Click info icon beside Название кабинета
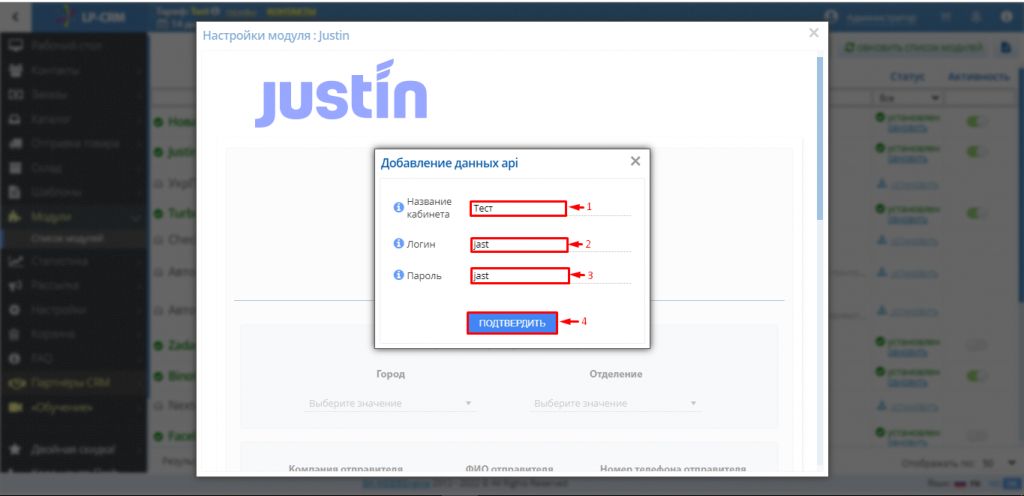The width and height of the screenshot is (1024, 496). tap(398, 208)
